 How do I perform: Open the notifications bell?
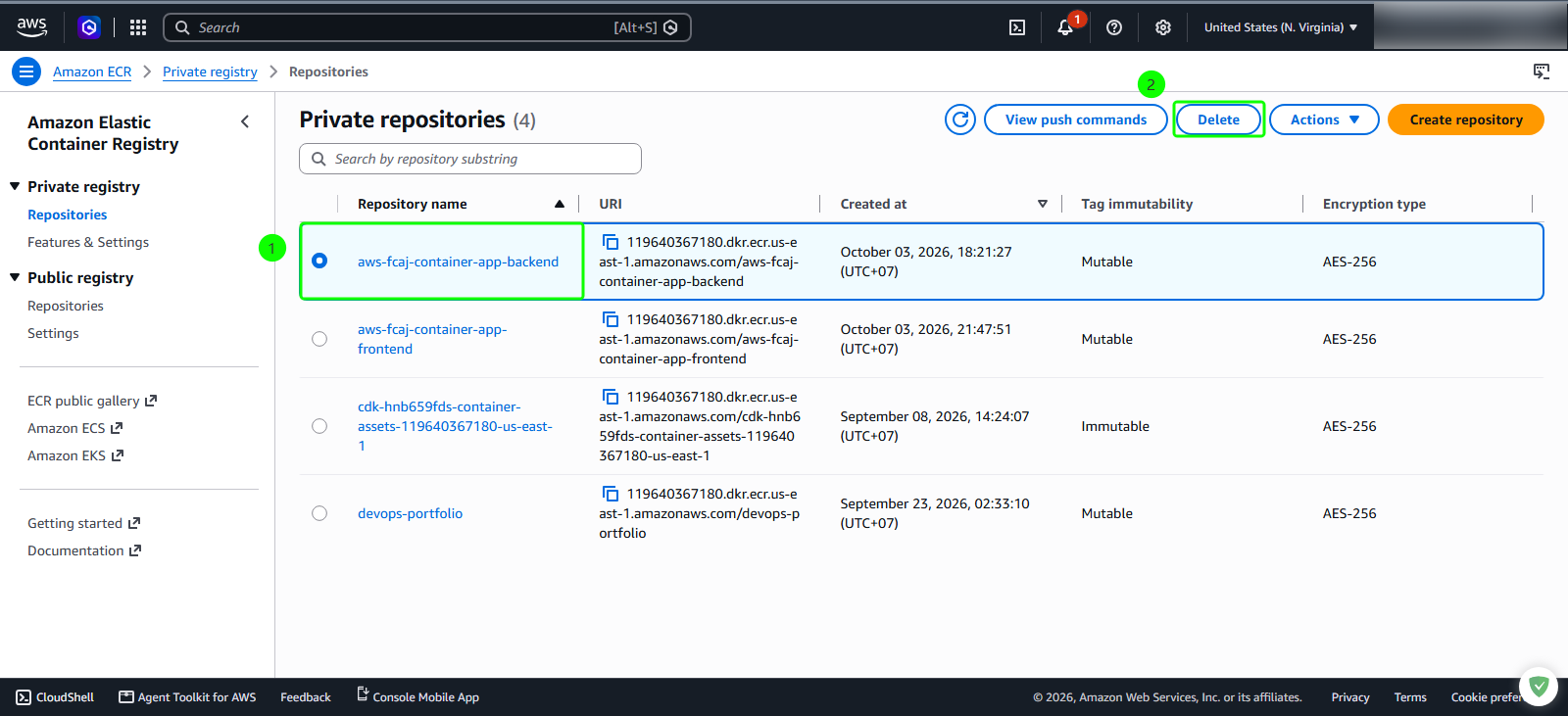pyautogui.click(x=1065, y=27)
